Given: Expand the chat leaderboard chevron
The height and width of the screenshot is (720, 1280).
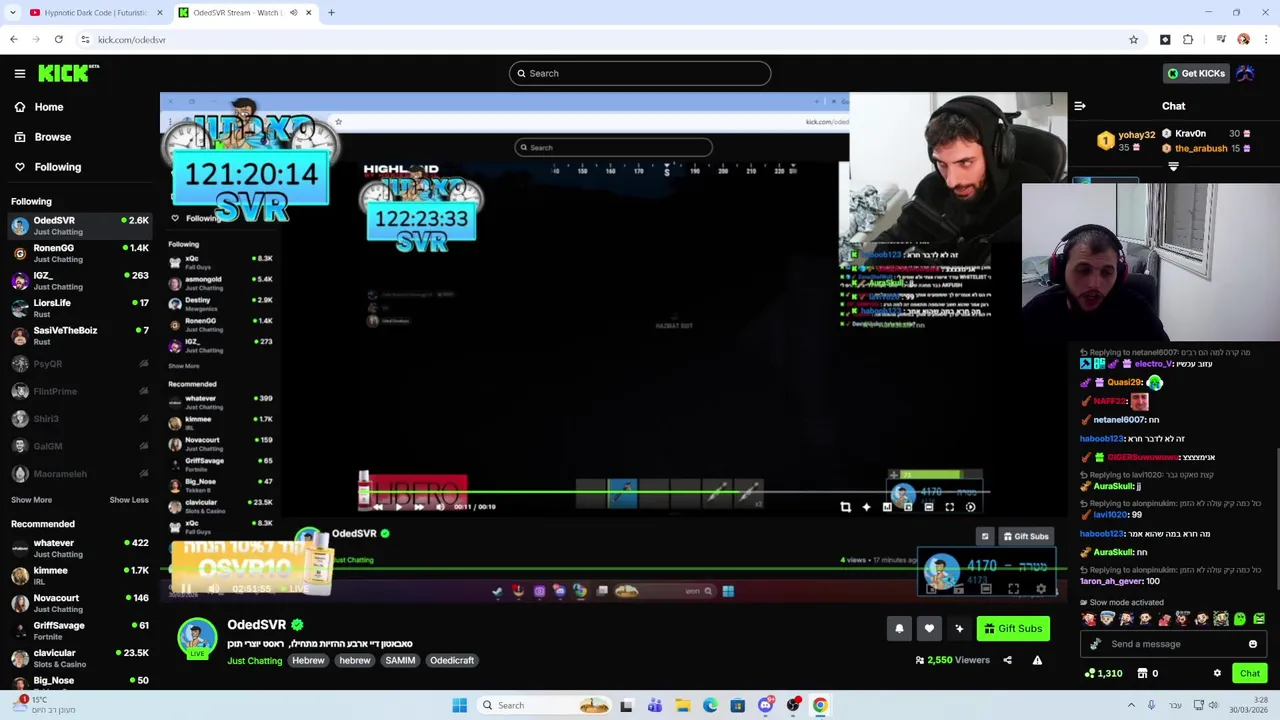Looking at the screenshot, I should pyautogui.click(x=1173, y=168).
